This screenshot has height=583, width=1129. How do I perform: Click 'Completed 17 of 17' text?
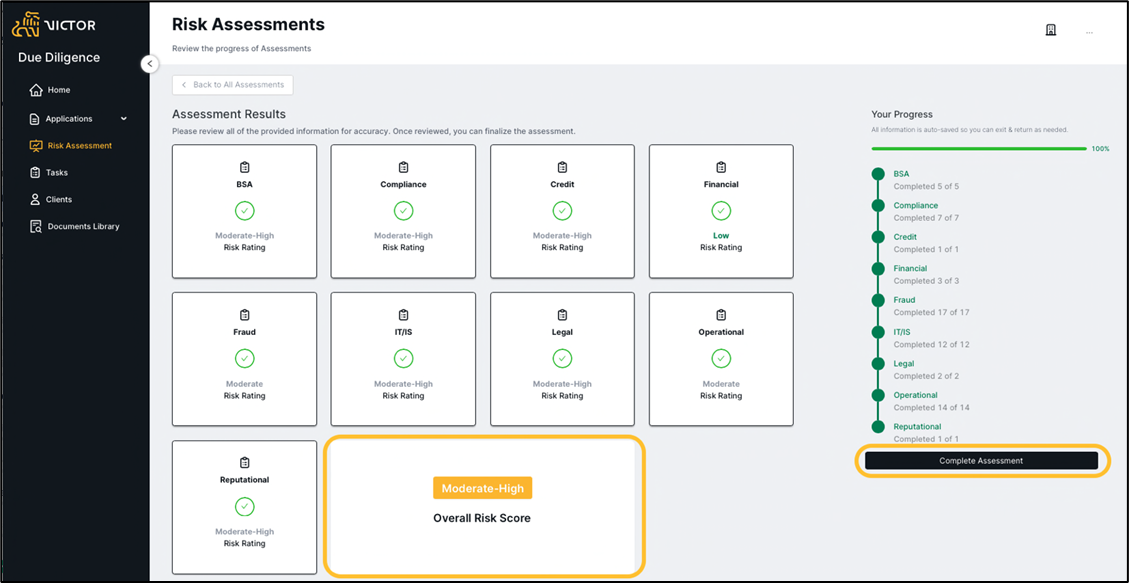932,312
